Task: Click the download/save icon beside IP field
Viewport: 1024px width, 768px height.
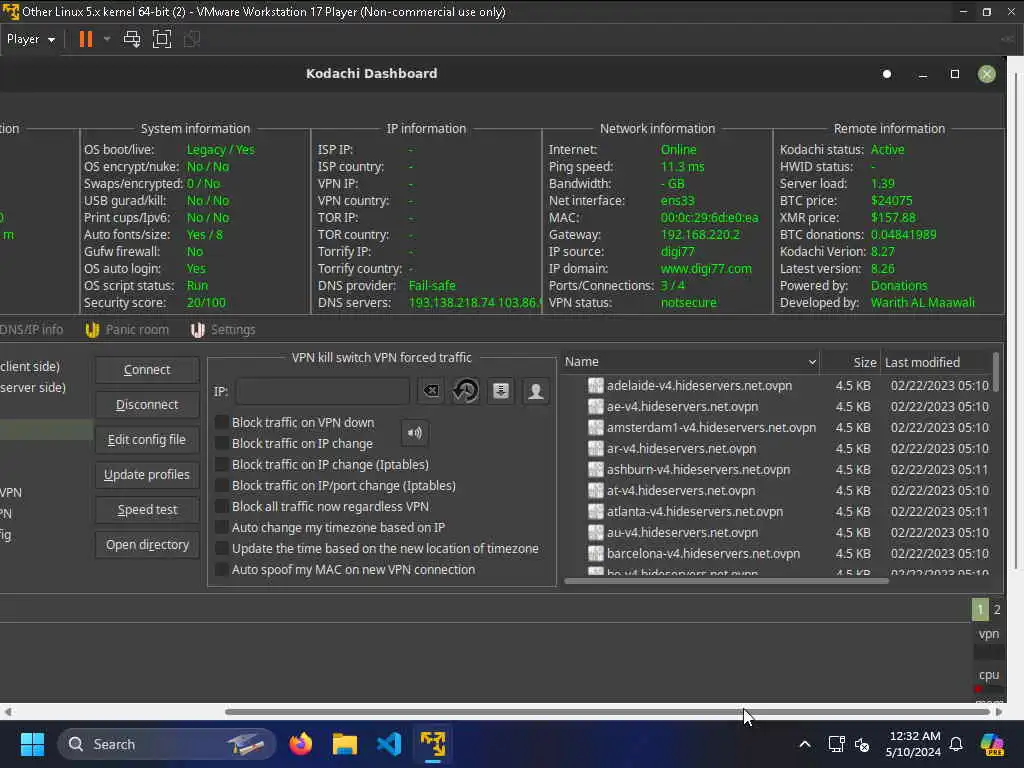Action: (501, 391)
